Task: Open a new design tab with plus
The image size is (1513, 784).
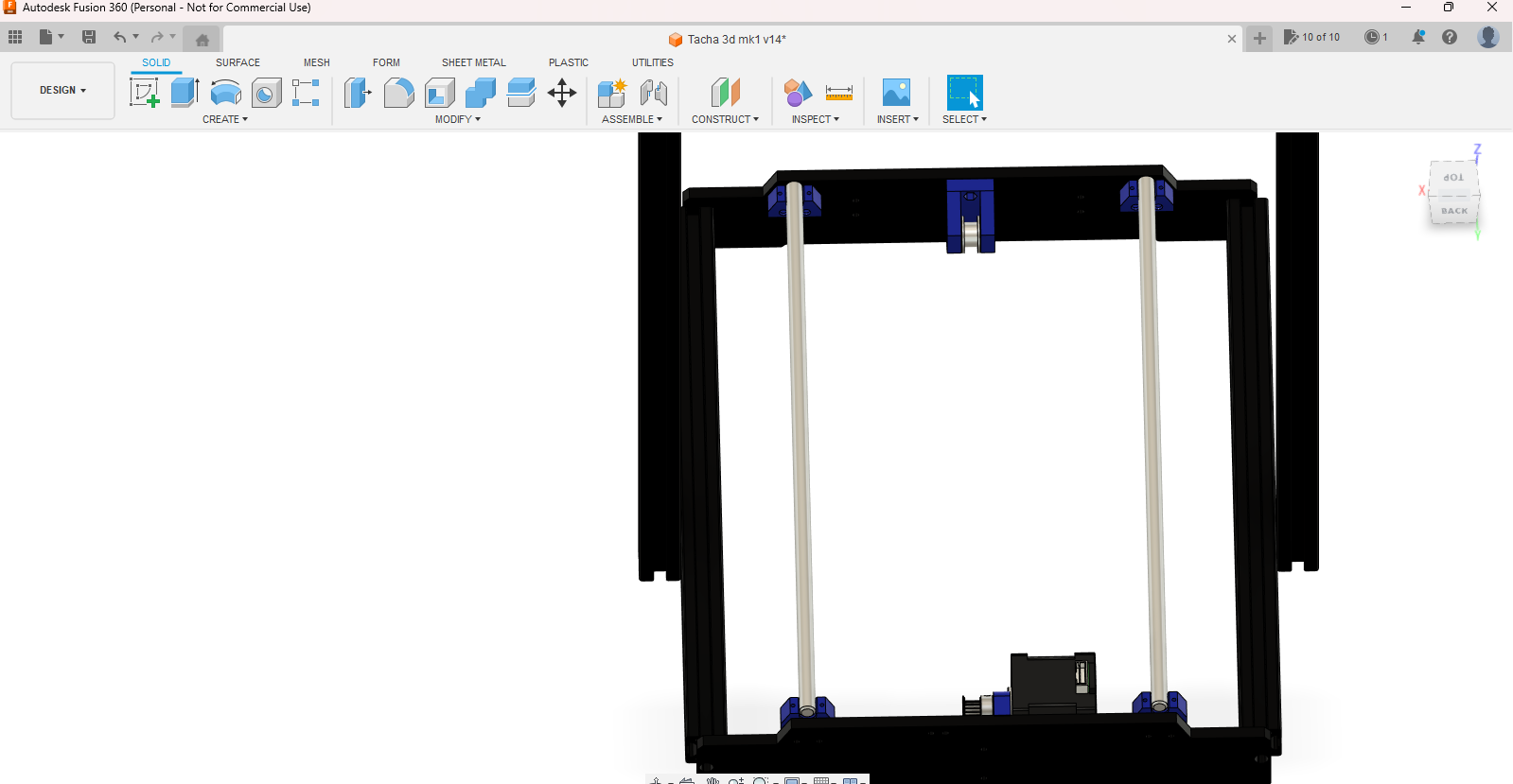Action: (x=1259, y=38)
